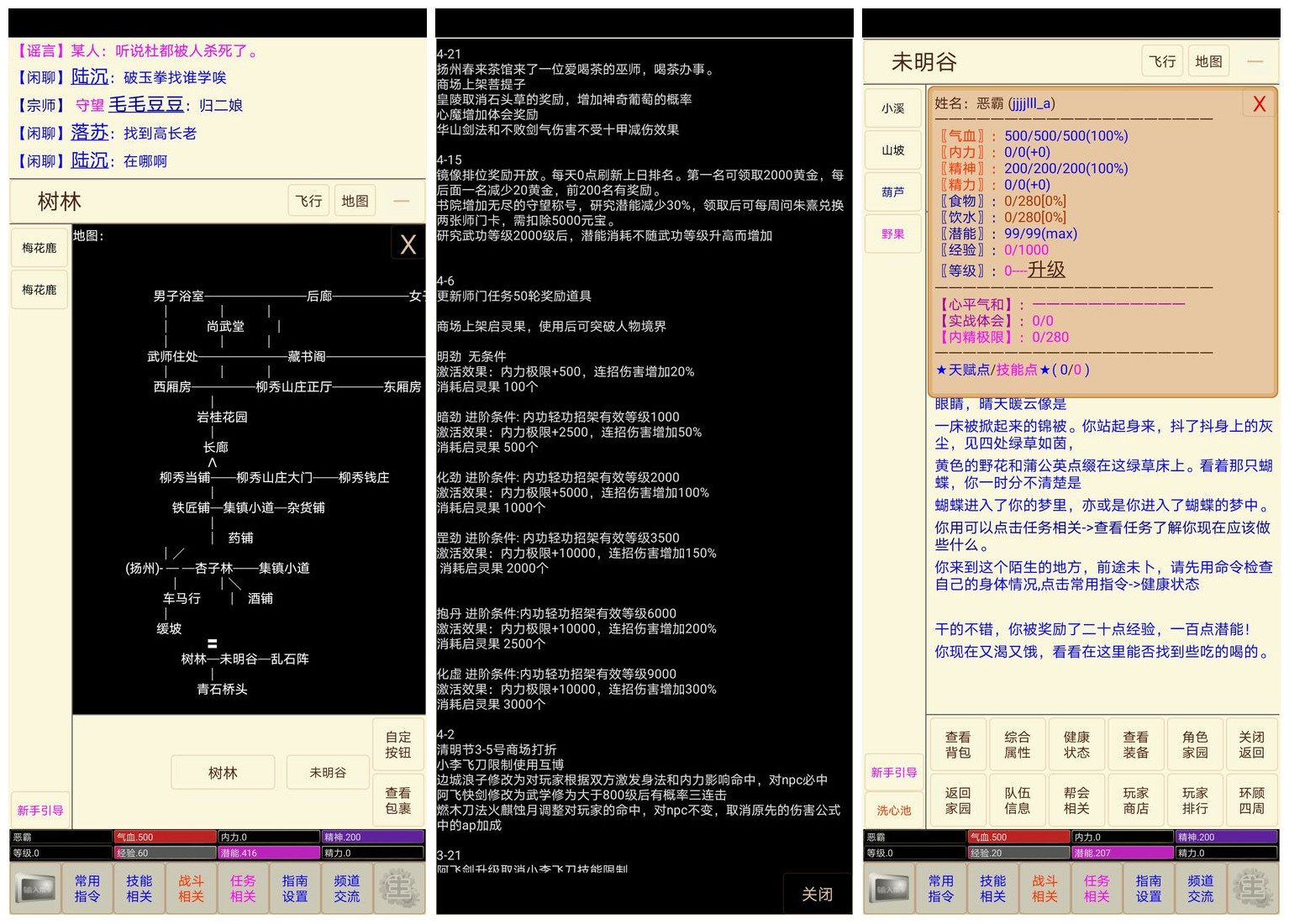Viewport: 1289px width, 924px height.
Task: Open 新手引导 in the left panel
Action: (x=40, y=811)
